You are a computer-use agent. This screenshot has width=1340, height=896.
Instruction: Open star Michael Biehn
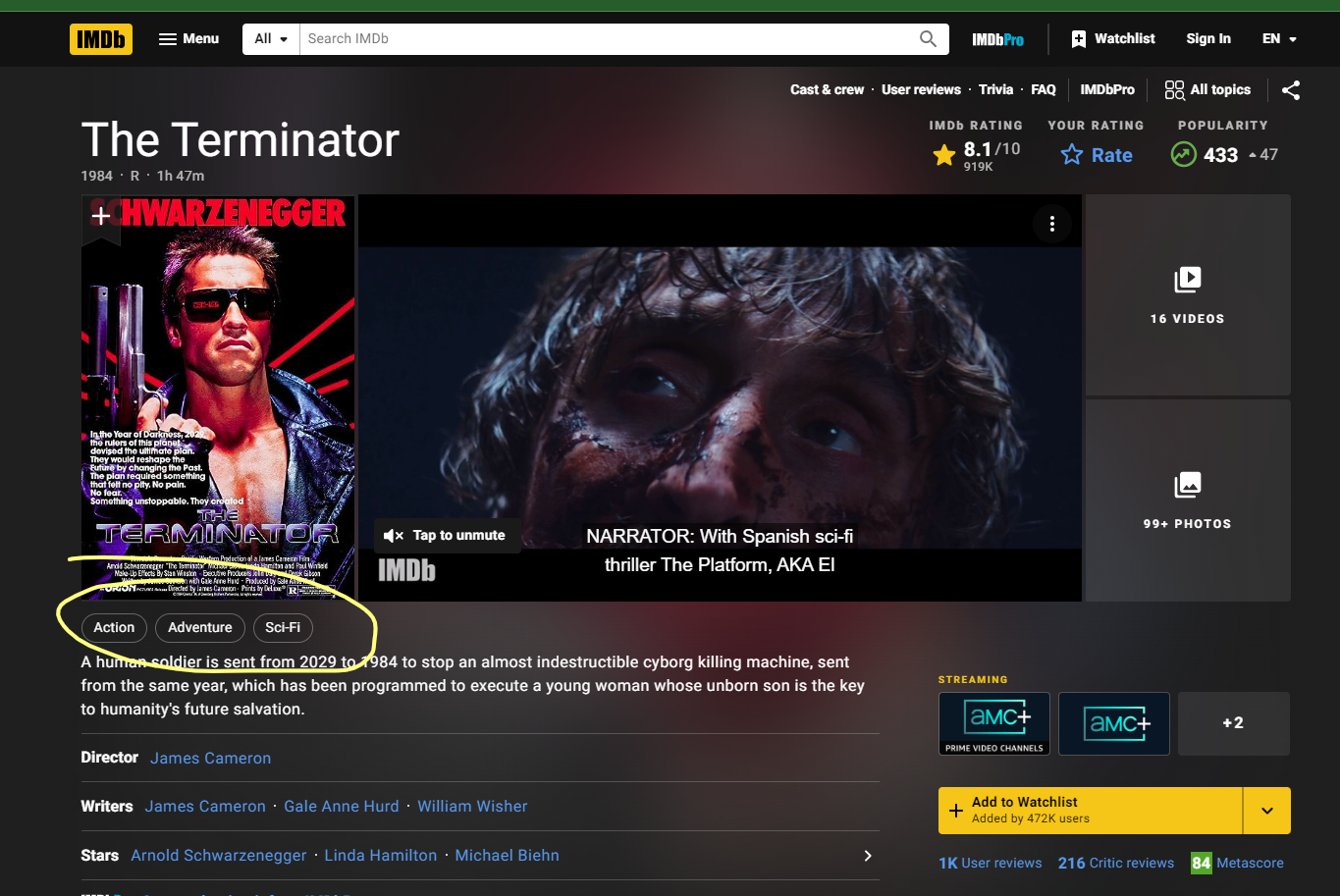pos(507,855)
